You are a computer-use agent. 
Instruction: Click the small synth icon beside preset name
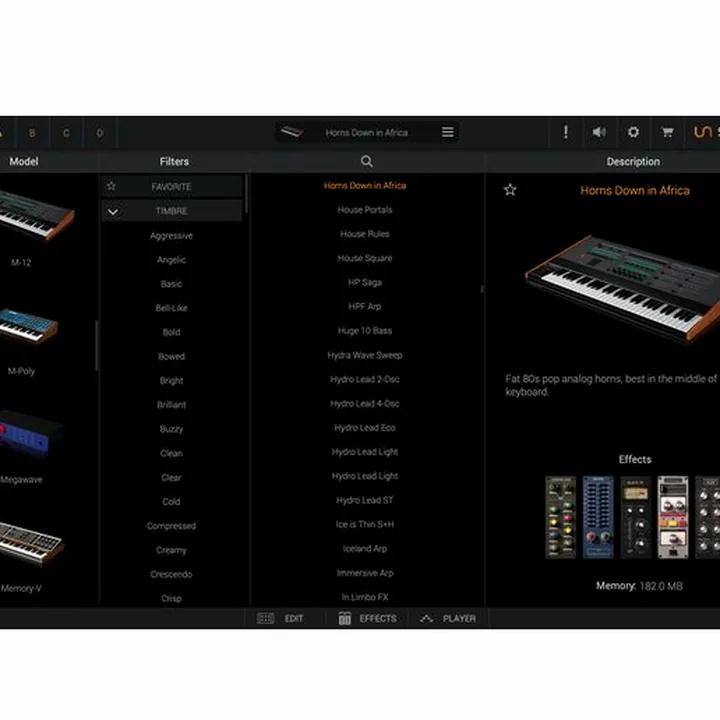292,132
